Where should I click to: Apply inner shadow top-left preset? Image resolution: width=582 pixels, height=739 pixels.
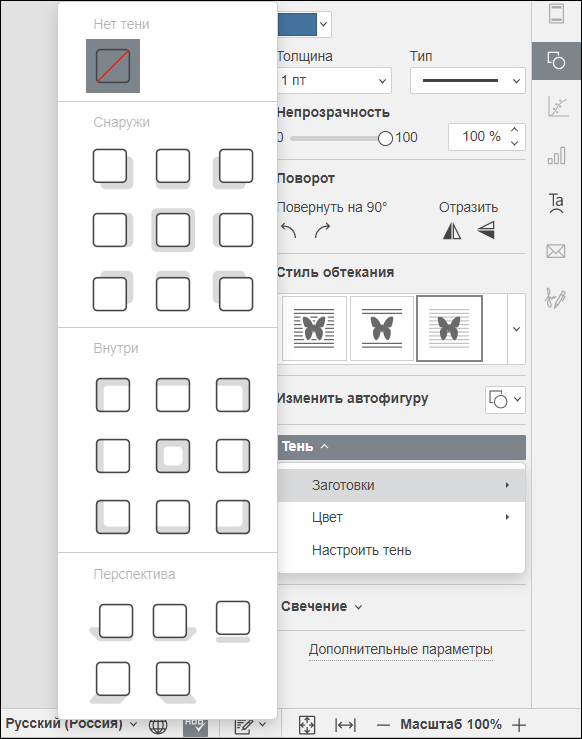[113, 395]
